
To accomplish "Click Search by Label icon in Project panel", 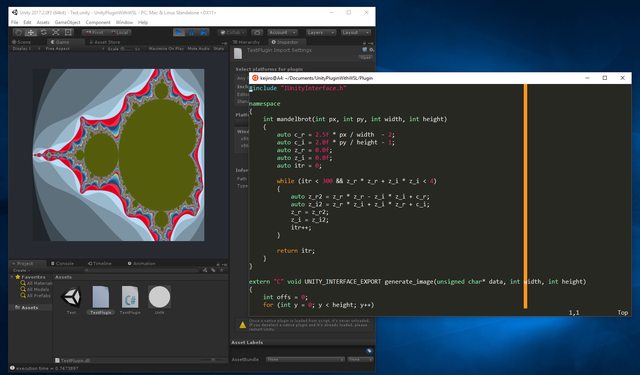I will [x=213, y=270].
